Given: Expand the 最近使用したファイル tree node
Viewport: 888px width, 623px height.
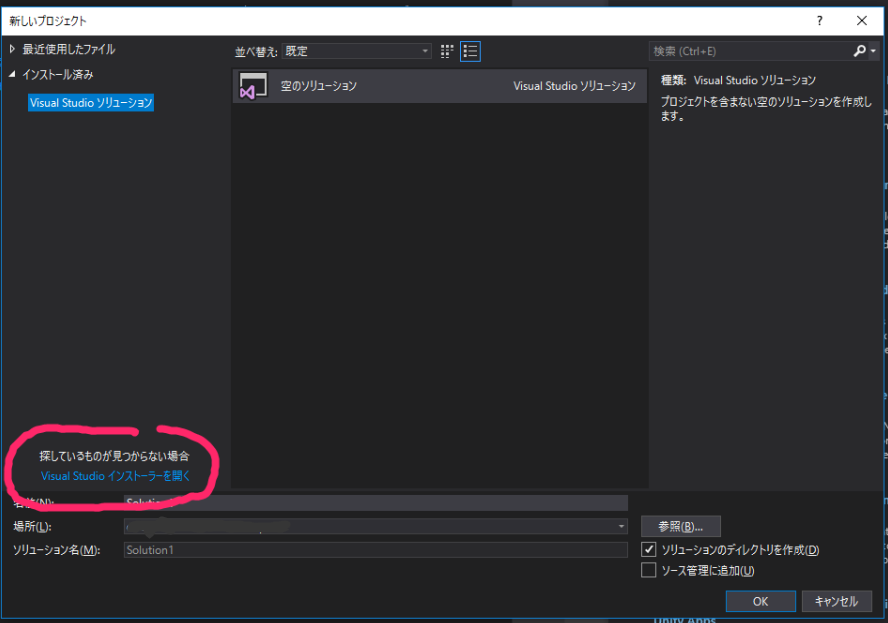Looking at the screenshot, I should [12, 49].
